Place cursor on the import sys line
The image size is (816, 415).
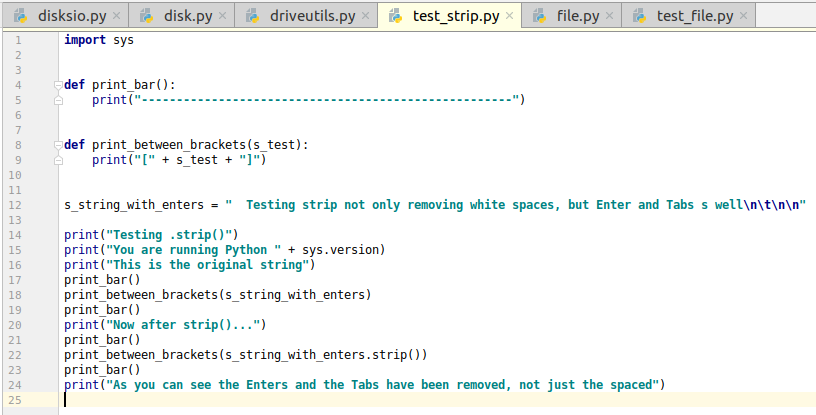[98, 40]
